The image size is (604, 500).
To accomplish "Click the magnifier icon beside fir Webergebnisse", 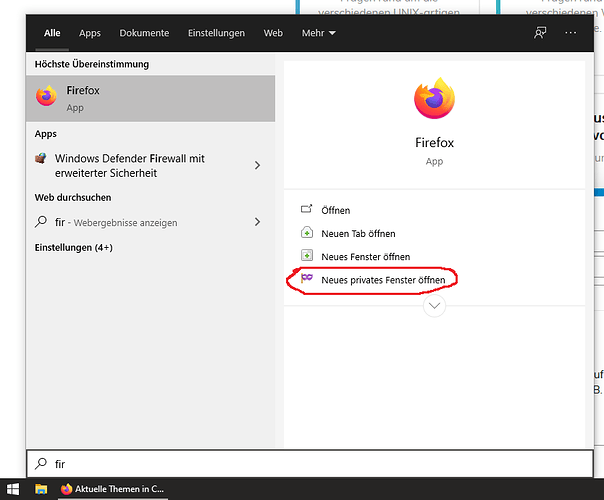I will (41, 222).
